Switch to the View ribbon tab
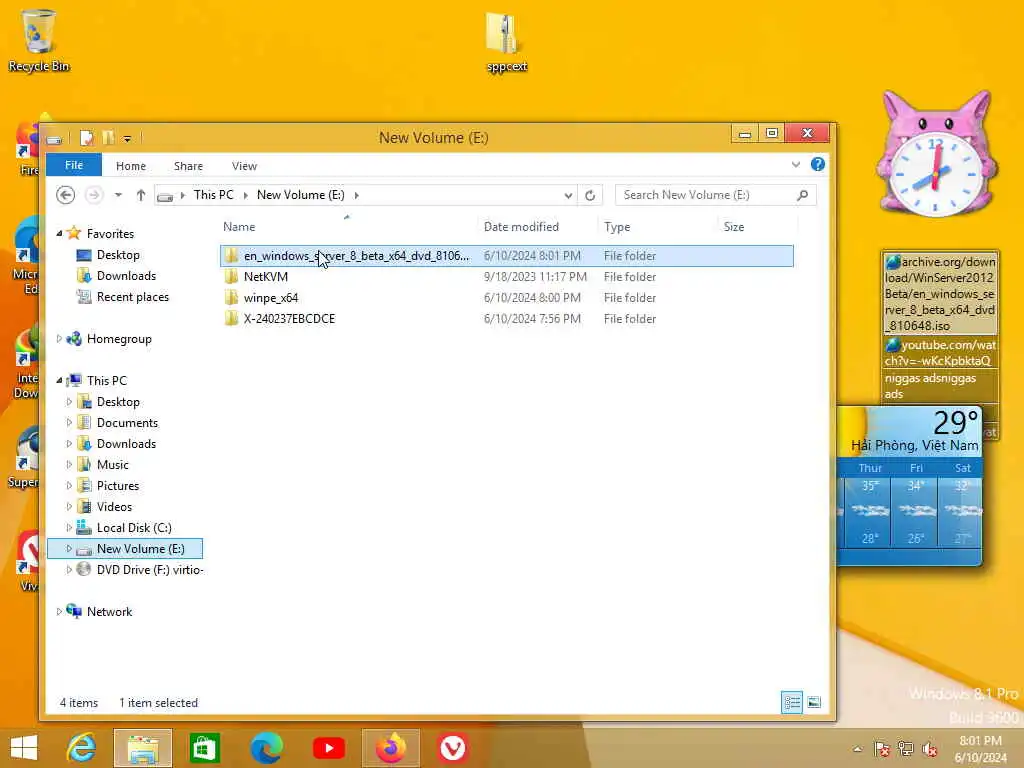The width and height of the screenshot is (1024, 768). (244, 166)
